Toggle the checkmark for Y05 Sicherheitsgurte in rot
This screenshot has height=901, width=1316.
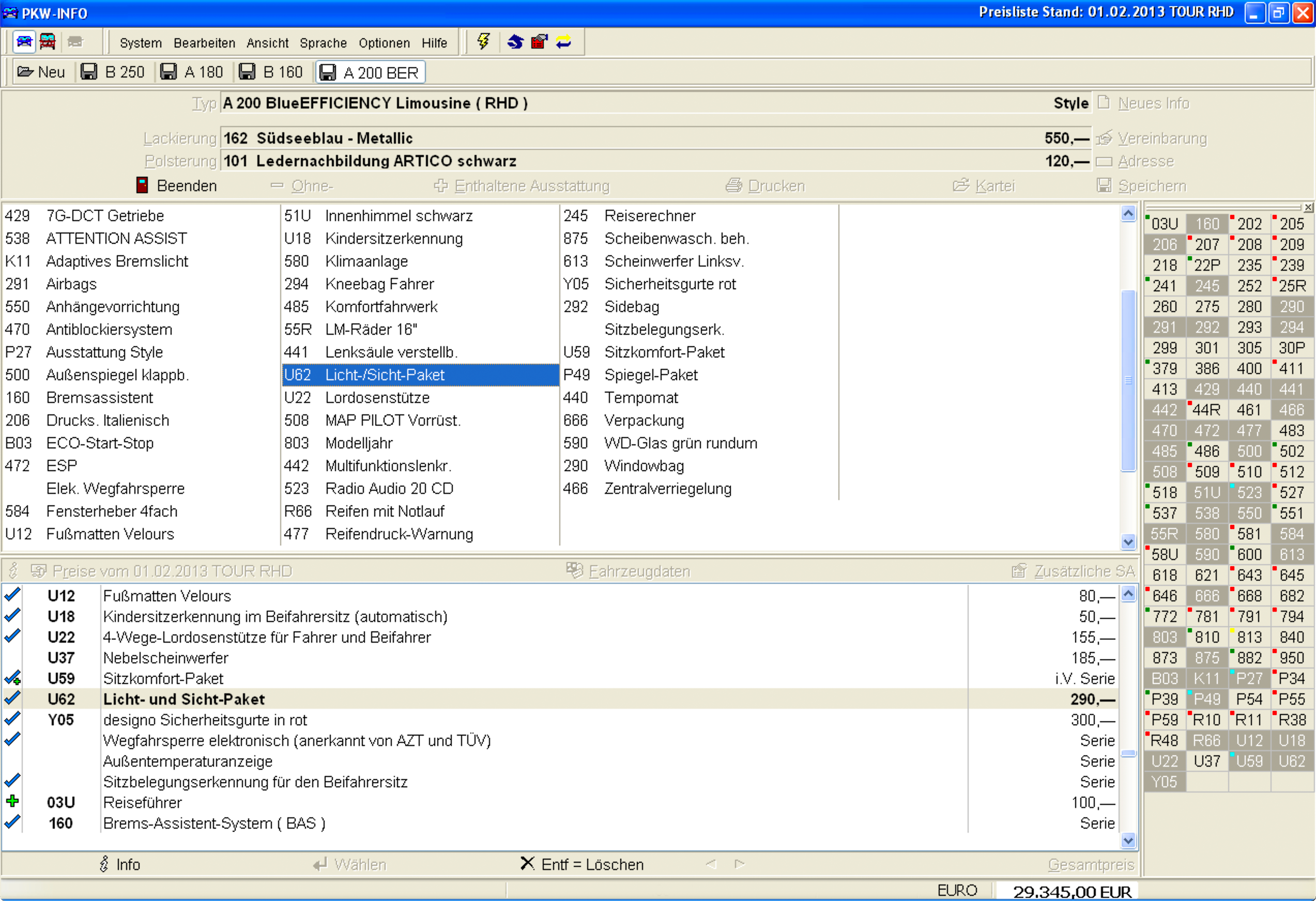point(12,719)
